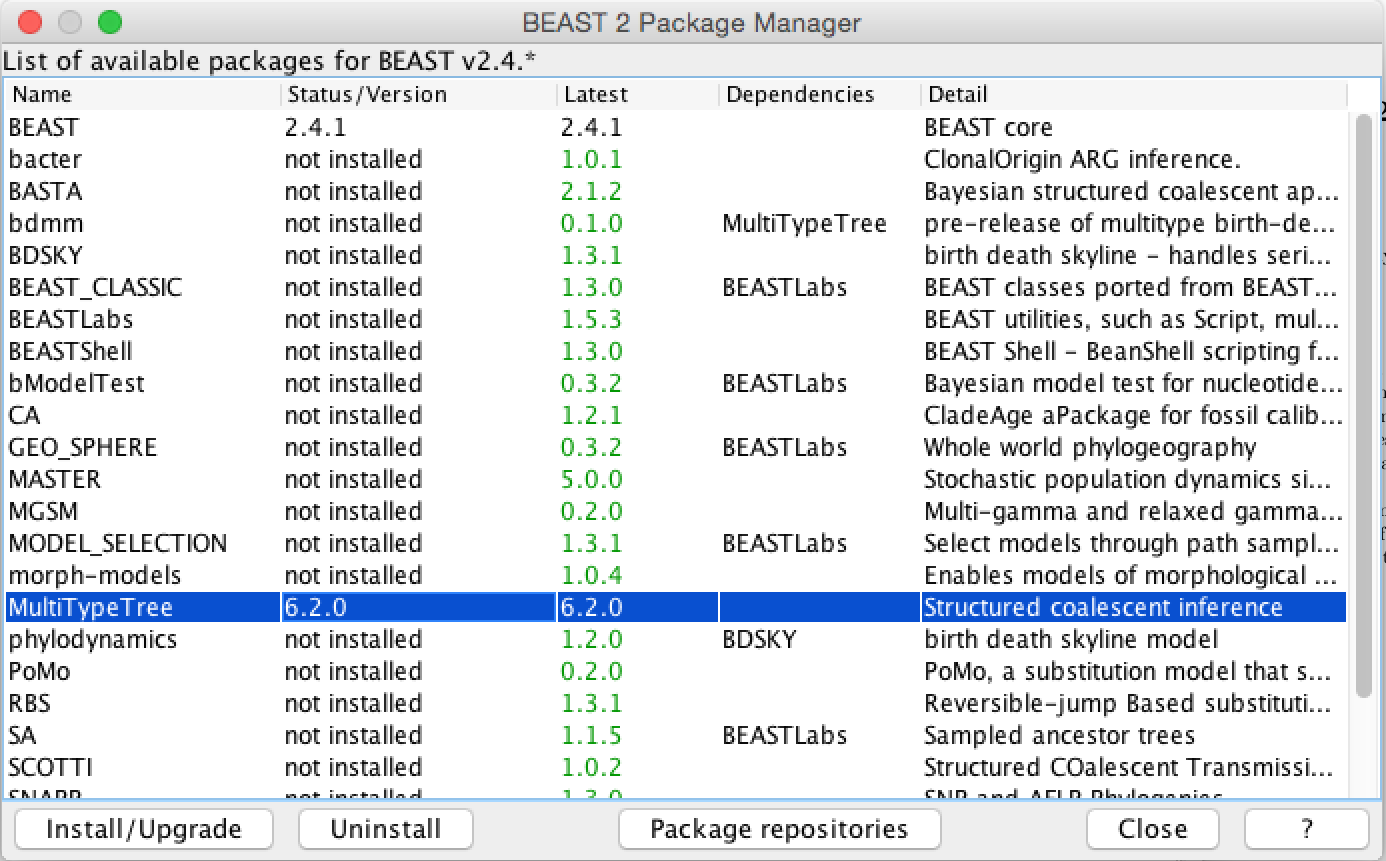Screen dimensions: 1386x861
Task: Open help with the ? button
Action: pos(1307,829)
